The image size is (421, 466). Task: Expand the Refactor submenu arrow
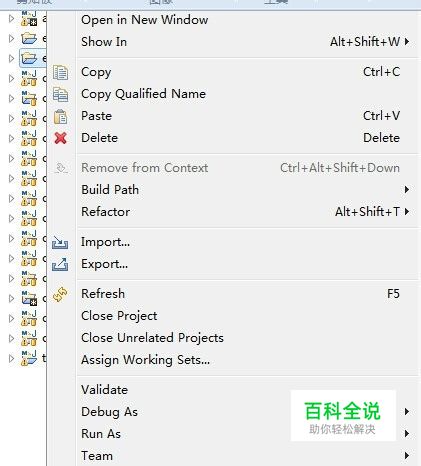click(407, 212)
